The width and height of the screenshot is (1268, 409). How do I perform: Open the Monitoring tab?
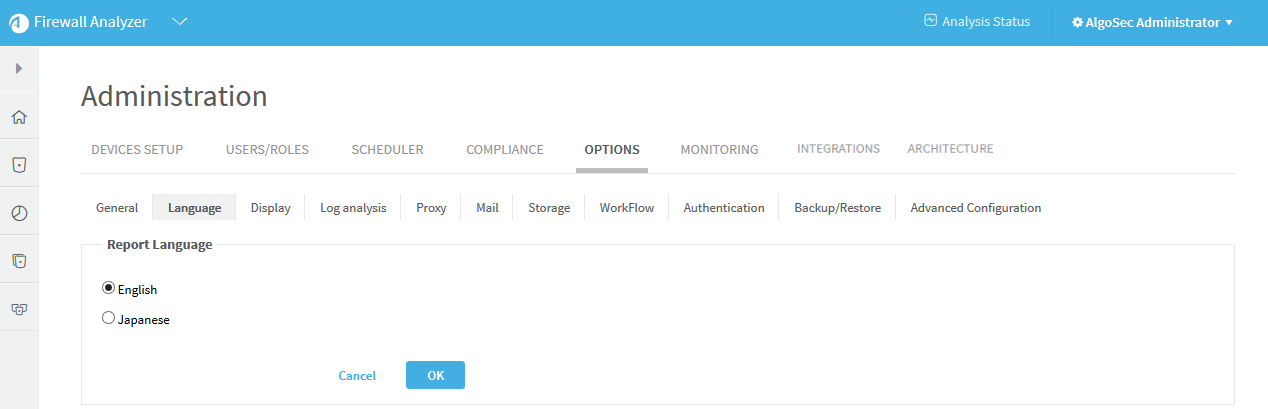[x=719, y=150]
